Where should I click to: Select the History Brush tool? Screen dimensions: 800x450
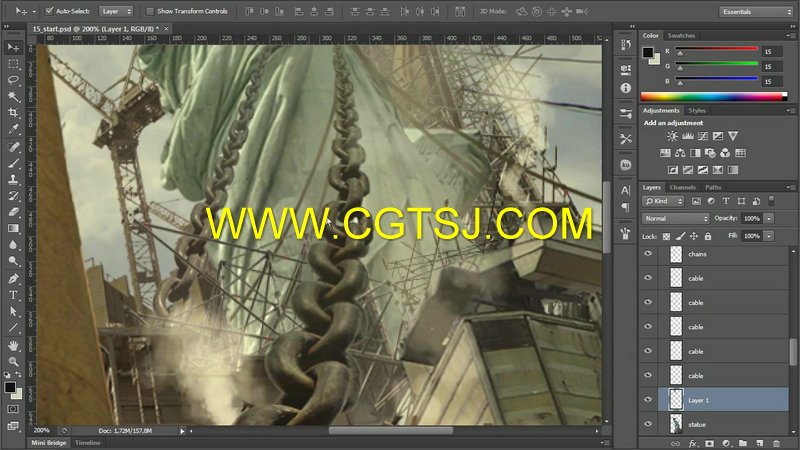coord(13,196)
